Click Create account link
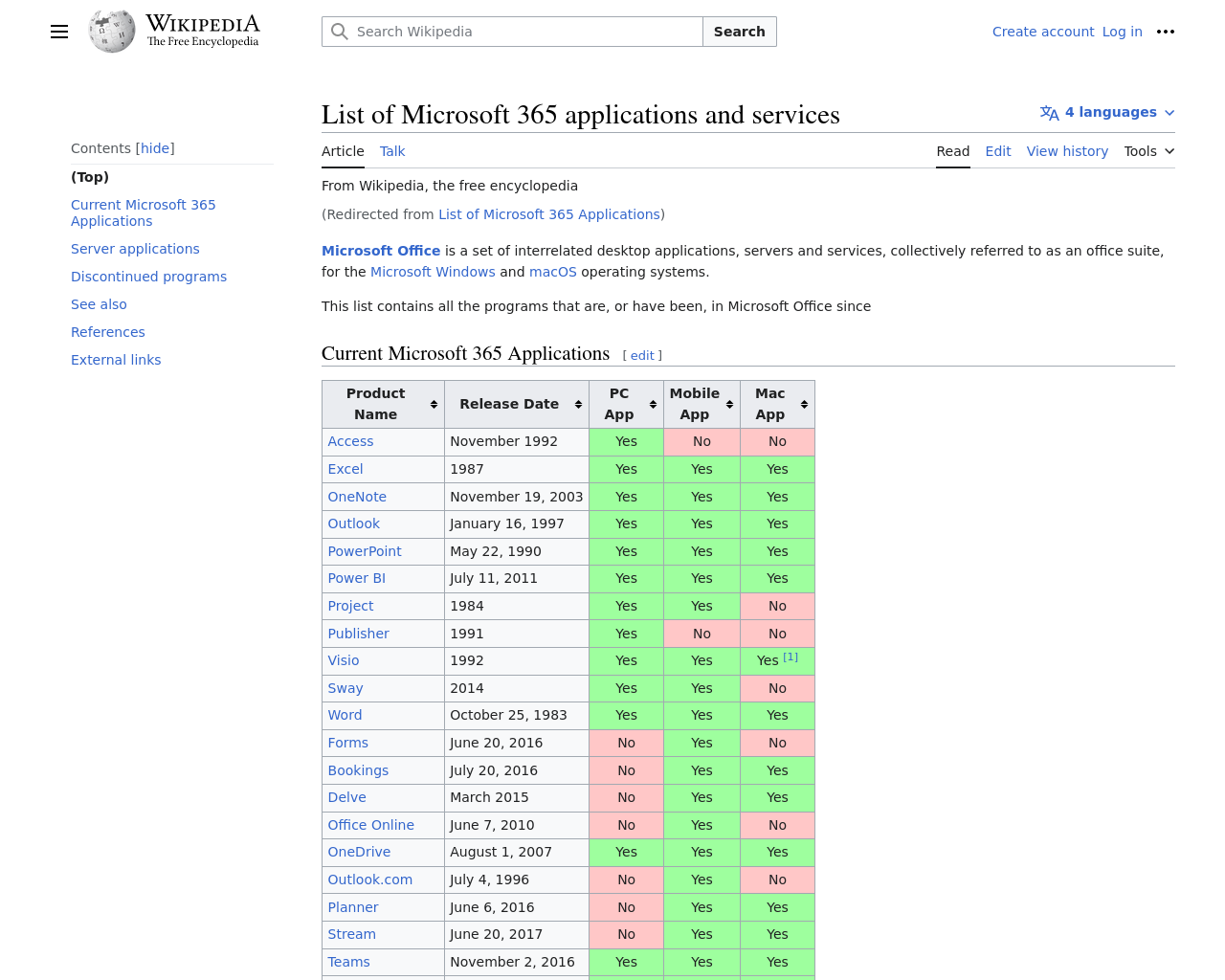 coord(1043,32)
